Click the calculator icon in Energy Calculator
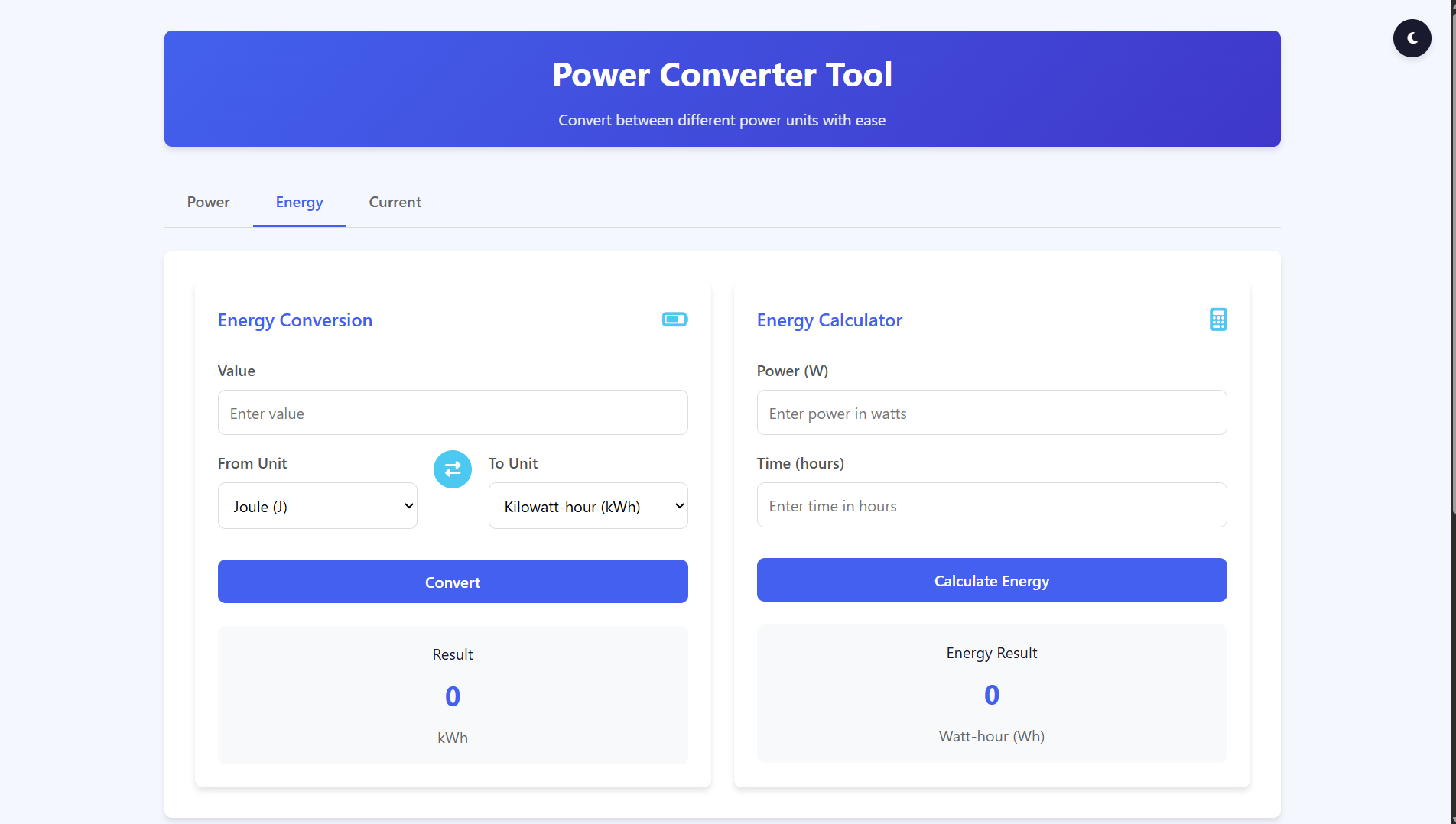Image resolution: width=1456 pixels, height=824 pixels. tap(1218, 320)
